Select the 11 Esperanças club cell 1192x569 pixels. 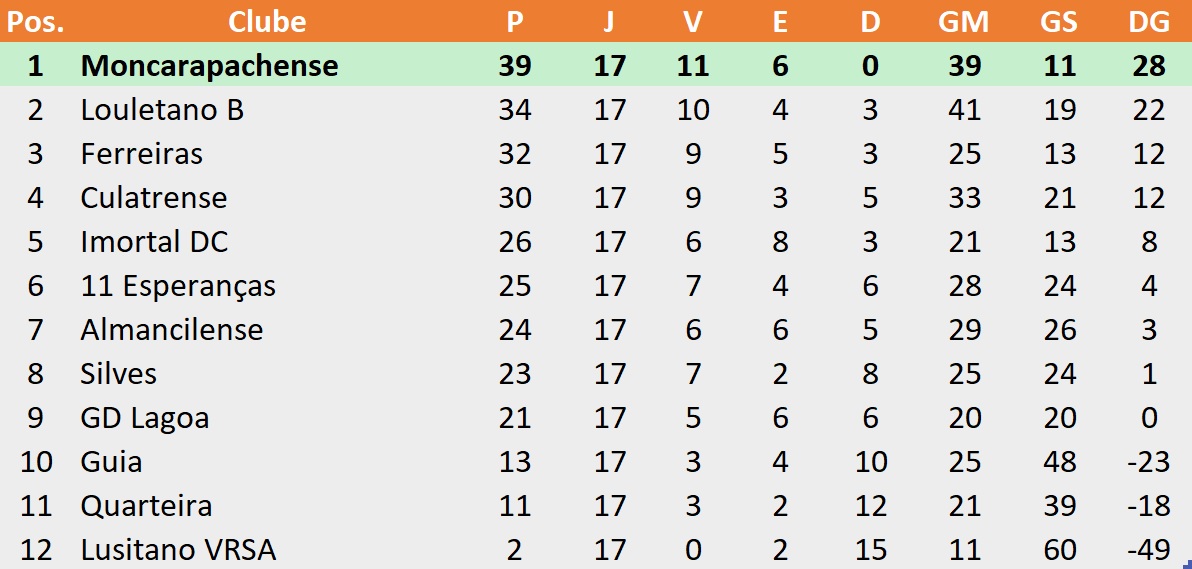click(178, 286)
